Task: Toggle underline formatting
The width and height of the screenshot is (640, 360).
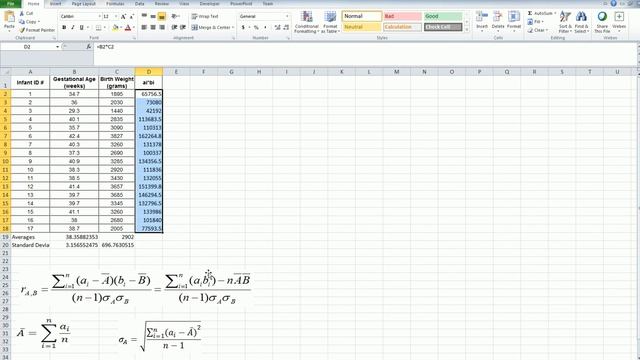Action: [81, 27]
